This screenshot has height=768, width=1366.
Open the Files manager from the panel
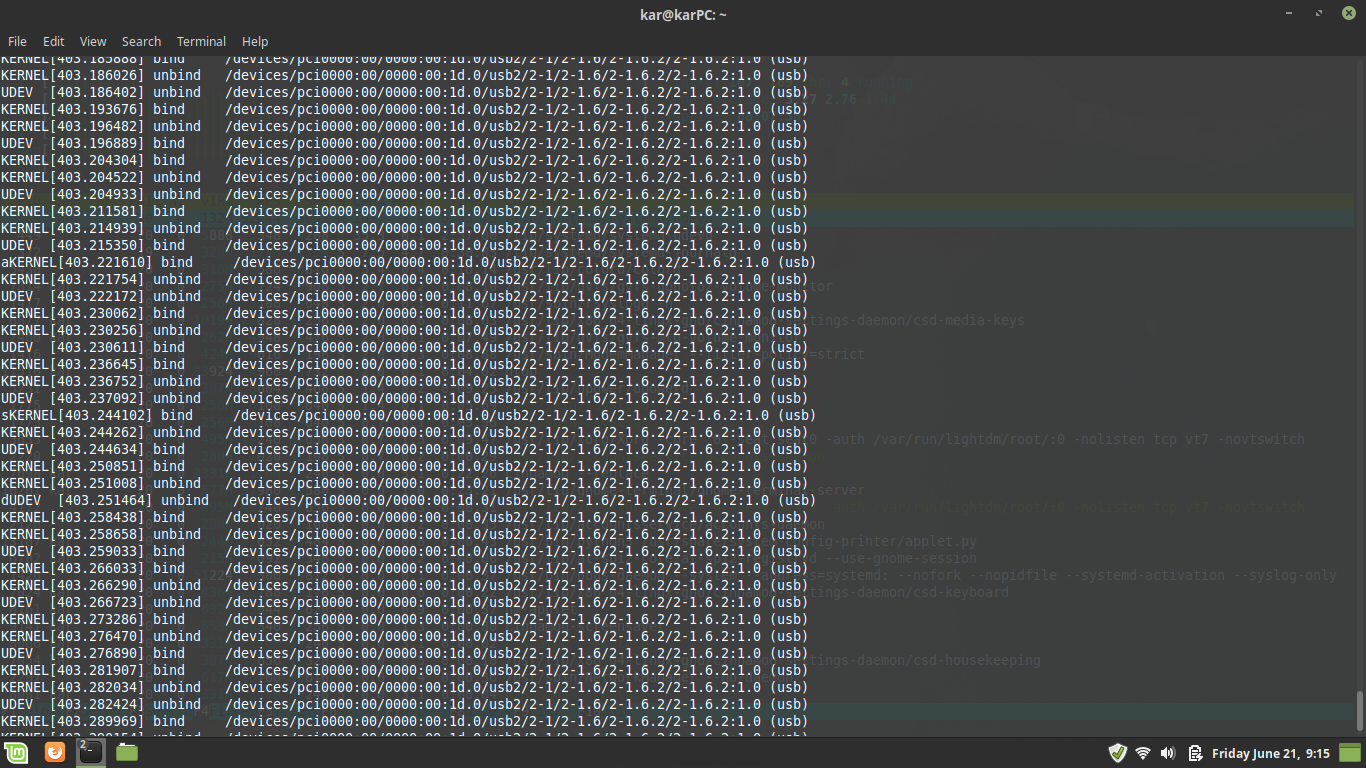(x=127, y=752)
